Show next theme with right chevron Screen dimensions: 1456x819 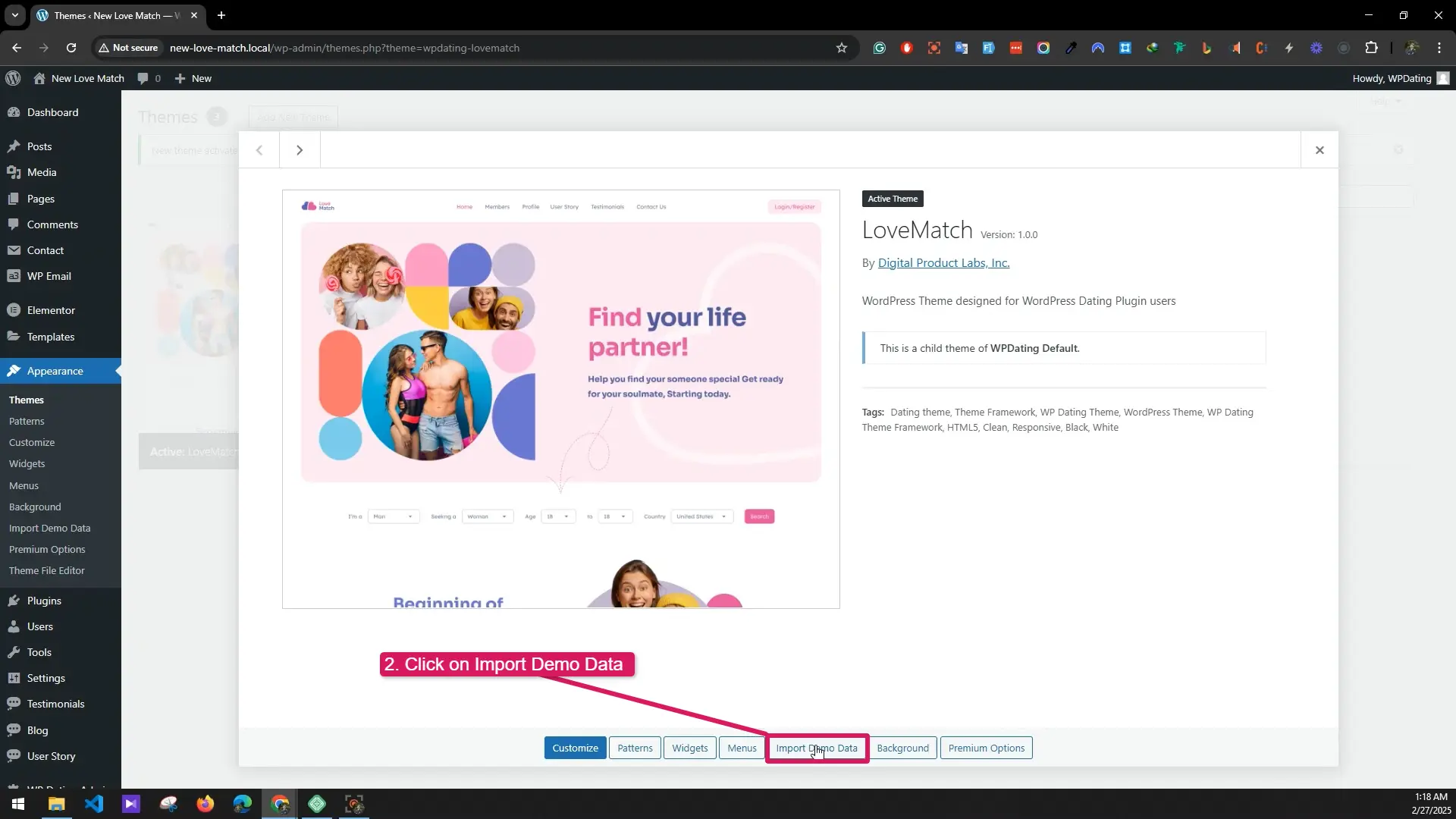click(x=300, y=150)
